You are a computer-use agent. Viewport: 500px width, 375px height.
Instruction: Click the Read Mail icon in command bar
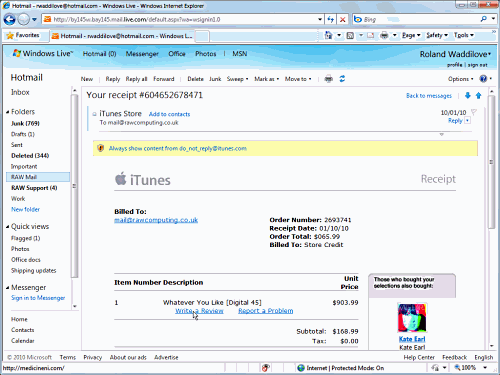(x=370, y=35)
